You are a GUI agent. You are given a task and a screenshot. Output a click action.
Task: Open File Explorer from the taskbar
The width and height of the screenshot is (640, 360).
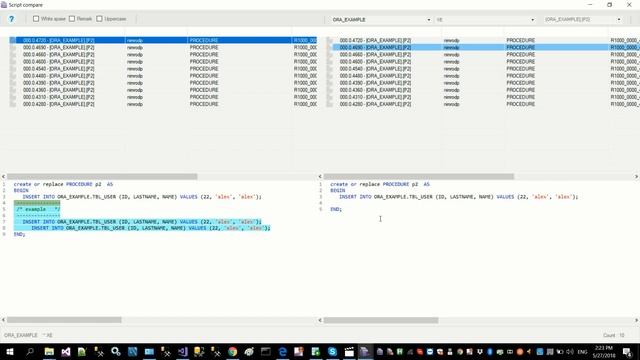(x=49, y=351)
